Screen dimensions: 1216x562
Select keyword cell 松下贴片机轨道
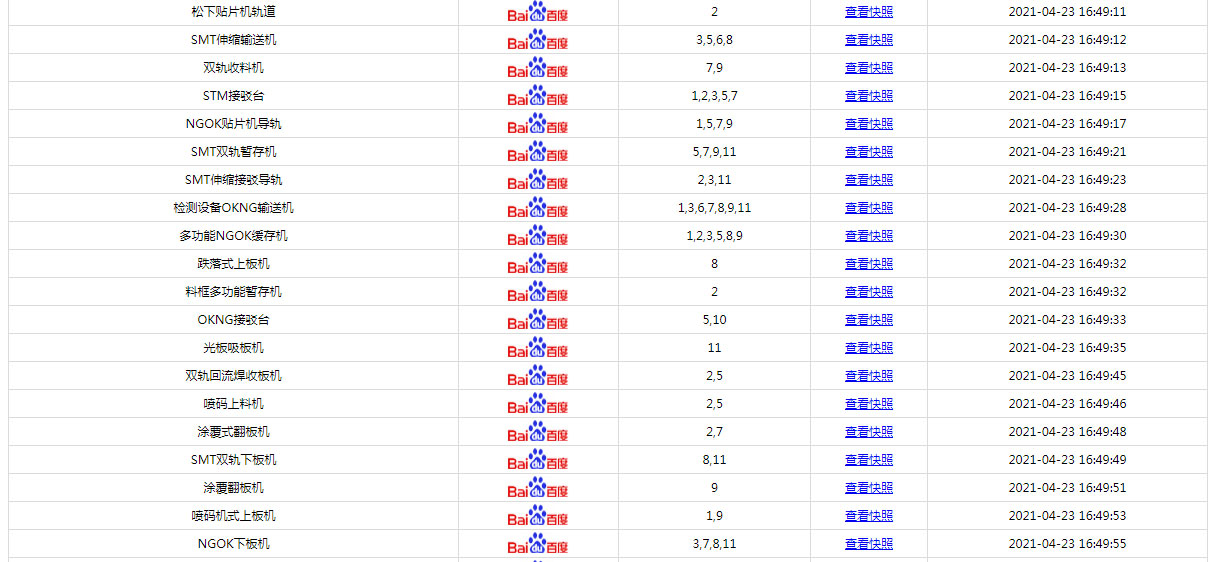(x=233, y=12)
